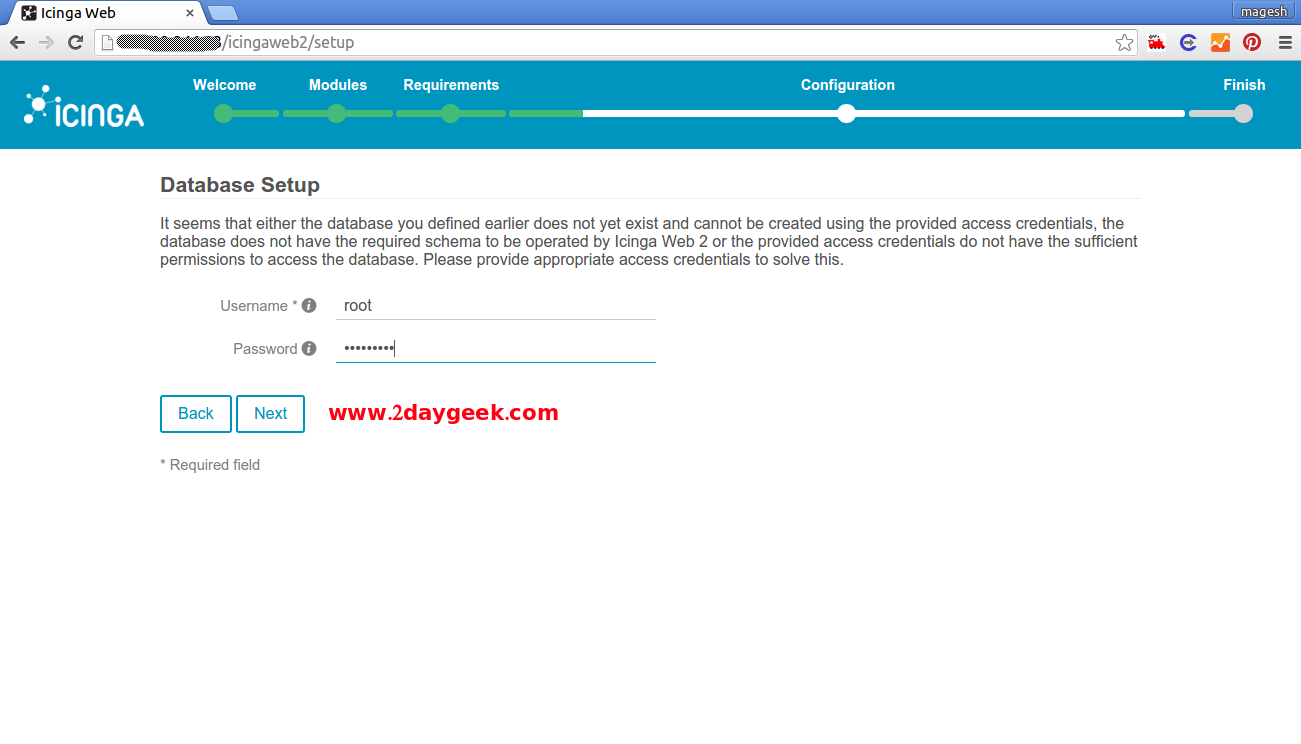The height and width of the screenshot is (744, 1301).
Task: Click the Configuration step marker
Action: [x=847, y=113]
